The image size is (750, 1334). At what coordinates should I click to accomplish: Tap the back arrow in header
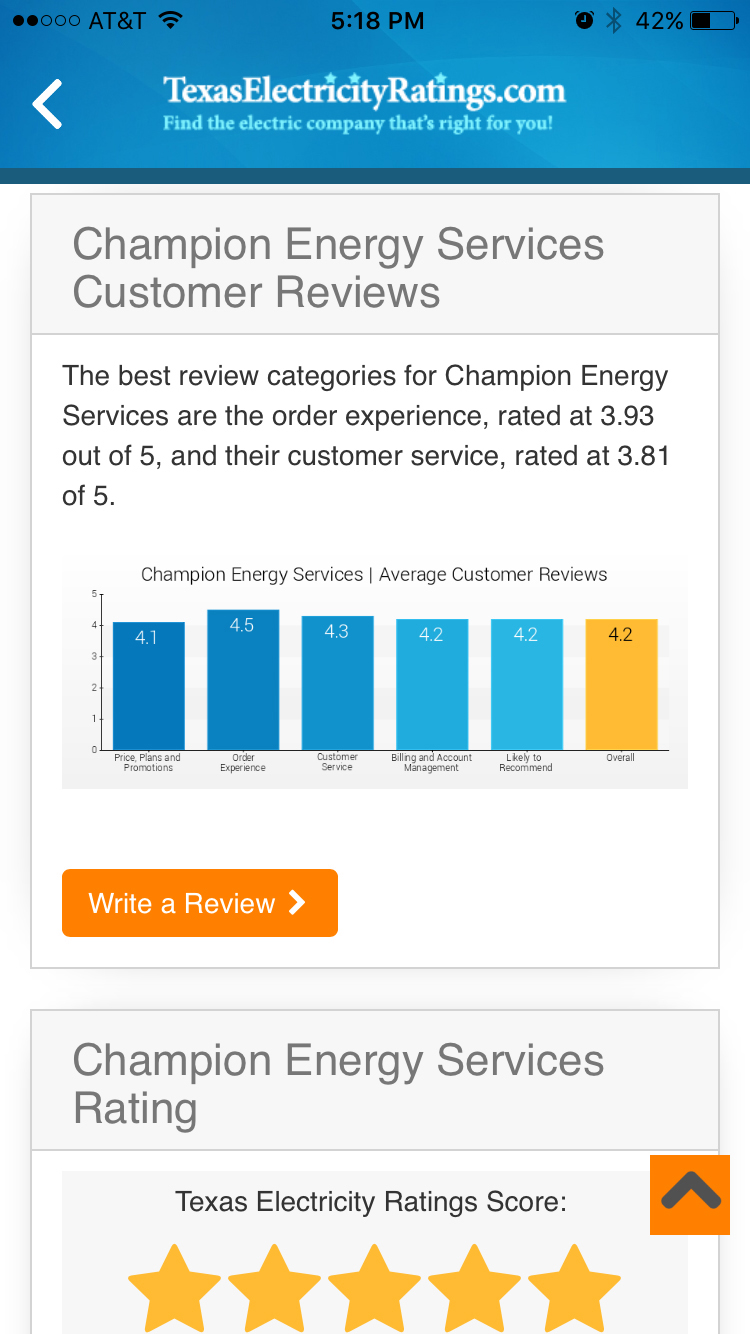pos(48,105)
